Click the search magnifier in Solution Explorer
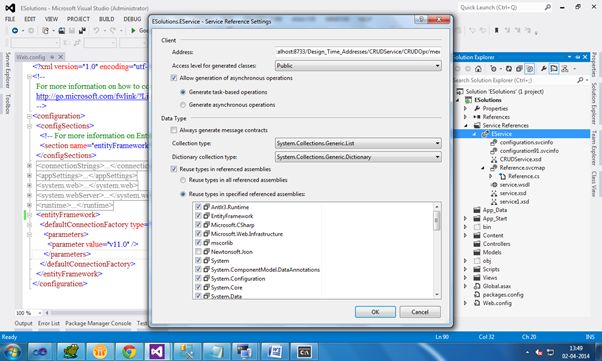The width and height of the screenshot is (602, 361). pos(580,80)
